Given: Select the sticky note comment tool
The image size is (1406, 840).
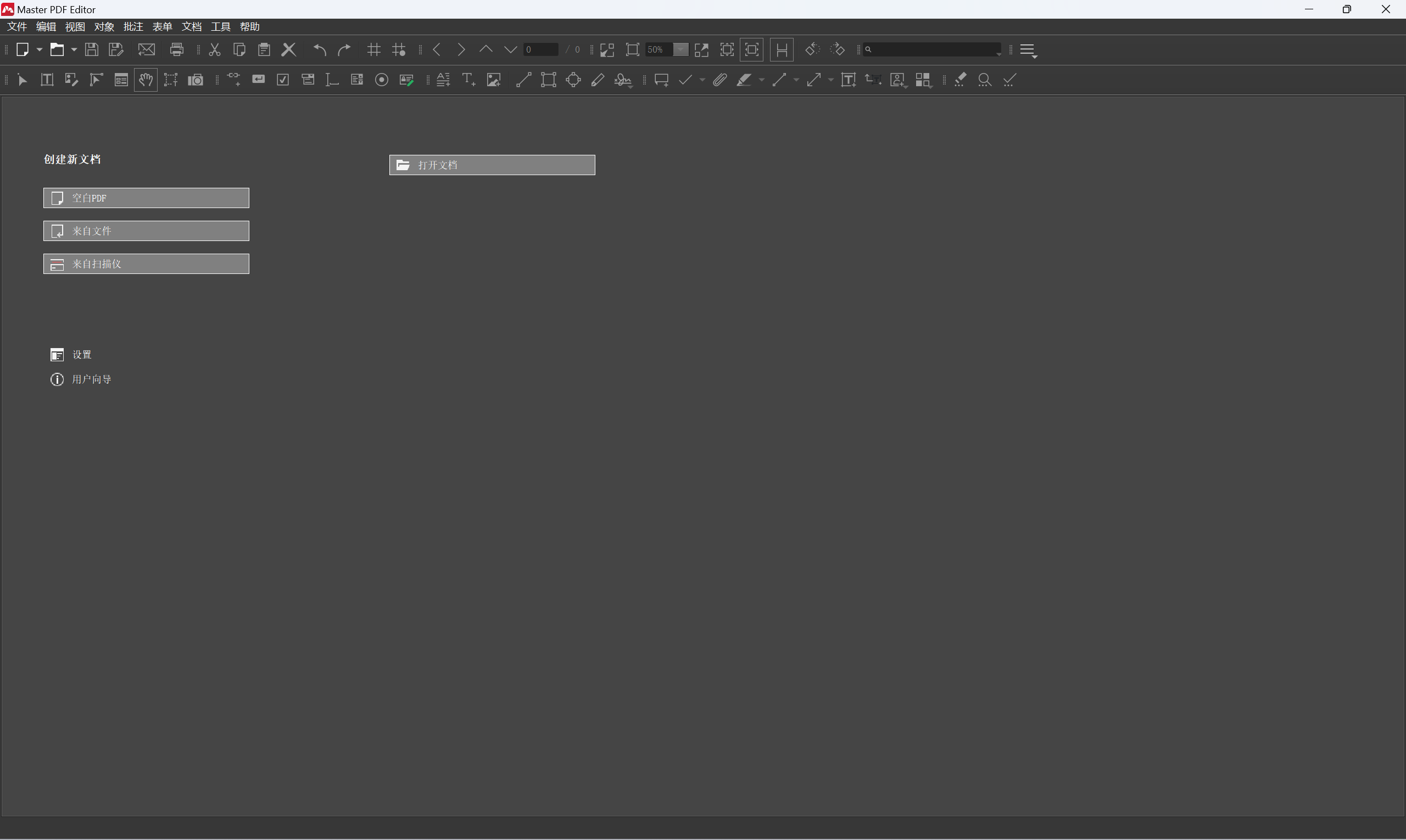Looking at the screenshot, I should pyautogui.click(x=661, y=80).
